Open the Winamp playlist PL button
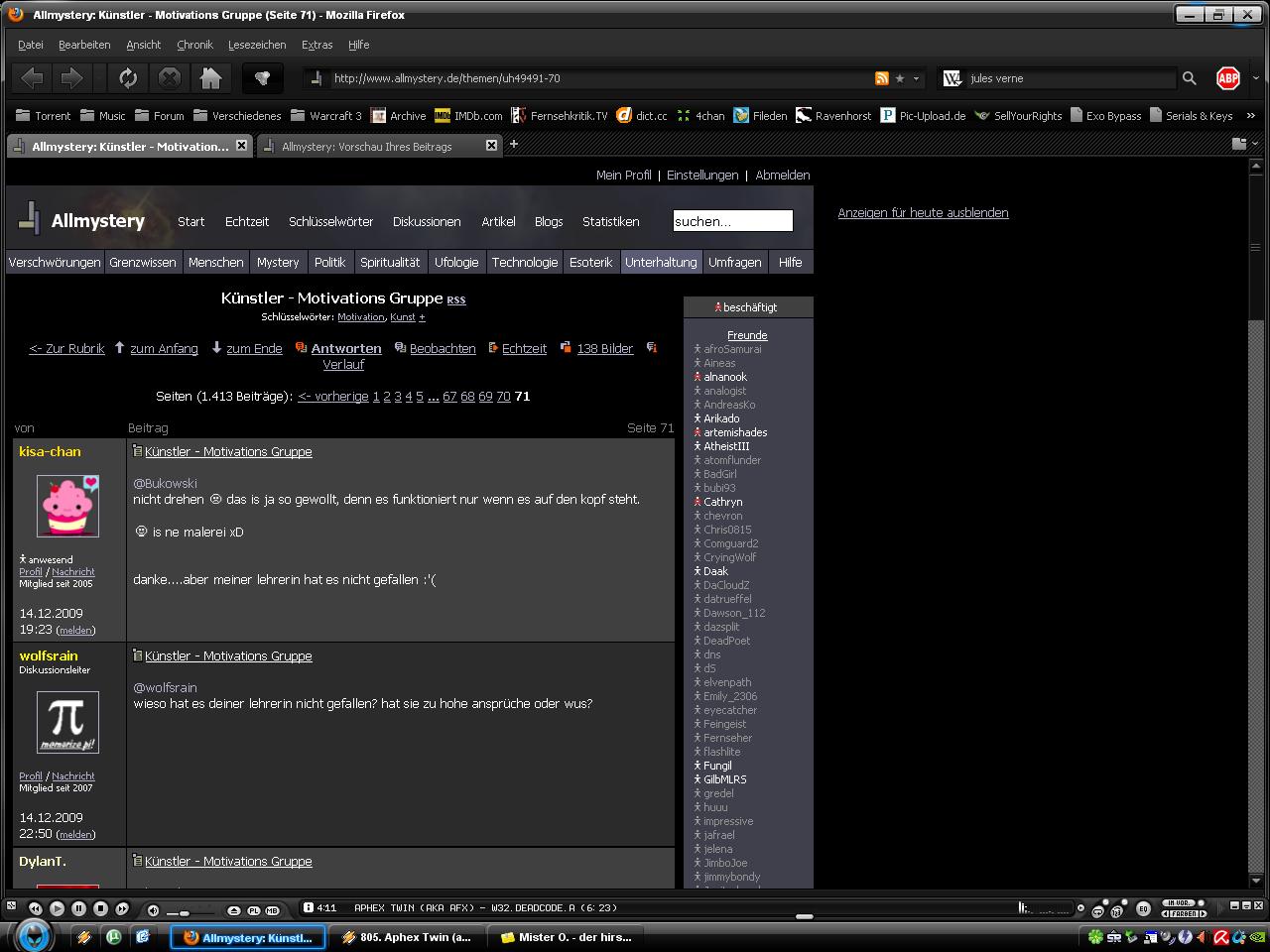The height and width of the screenshot is (952, 1270). (x=253, y=909)
